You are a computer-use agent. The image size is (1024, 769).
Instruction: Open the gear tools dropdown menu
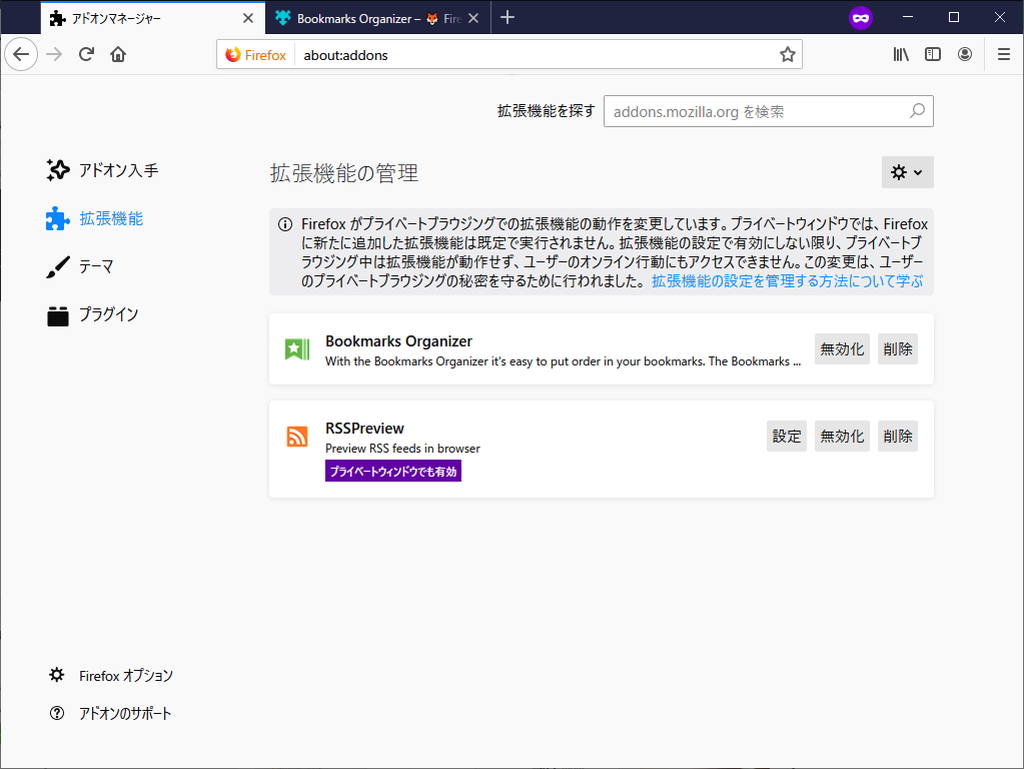click(906, 172)
